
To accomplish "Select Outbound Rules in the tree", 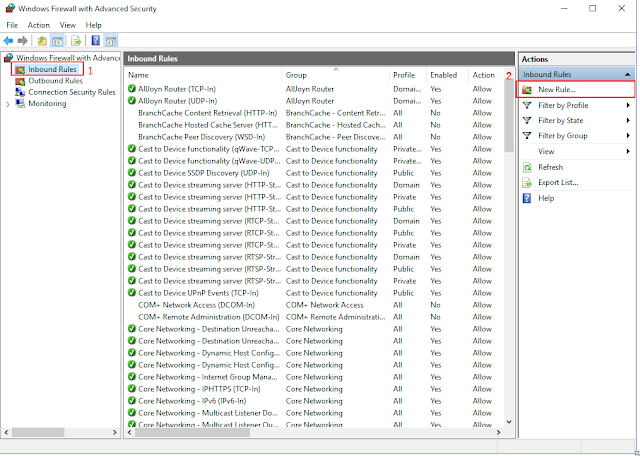I will tap(55, 81).
